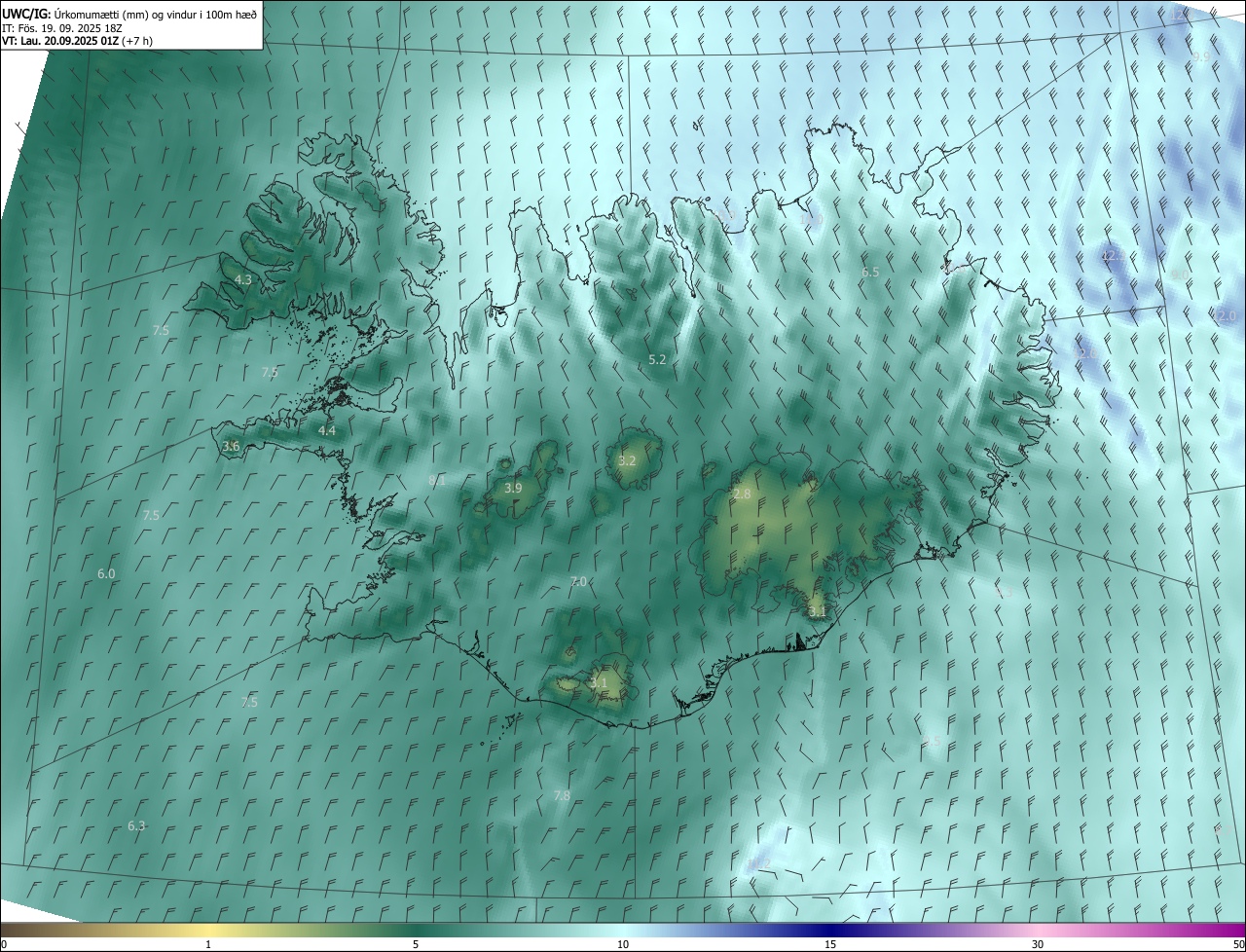Click the 2.8 value on the large glacier
The width and height of the screenshot is (1246, 952).
(742, 494)
